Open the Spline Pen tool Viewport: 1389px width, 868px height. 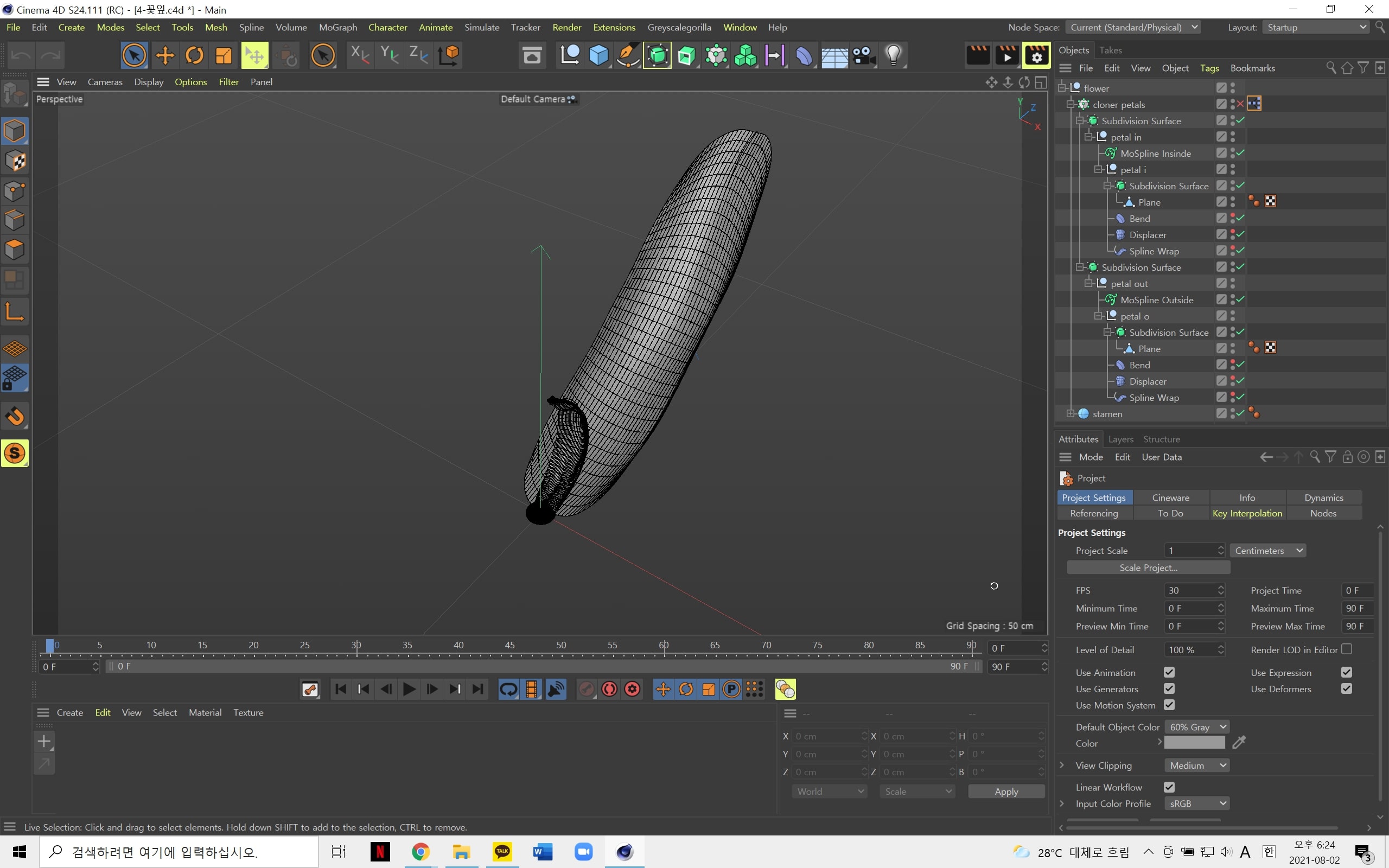coord(628,56)
